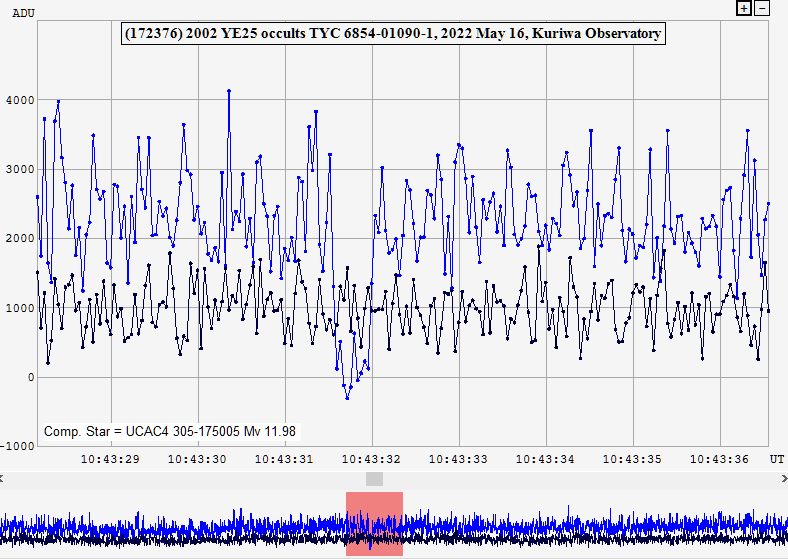Click the overview strip left of the red region

(x=170, y=524)
